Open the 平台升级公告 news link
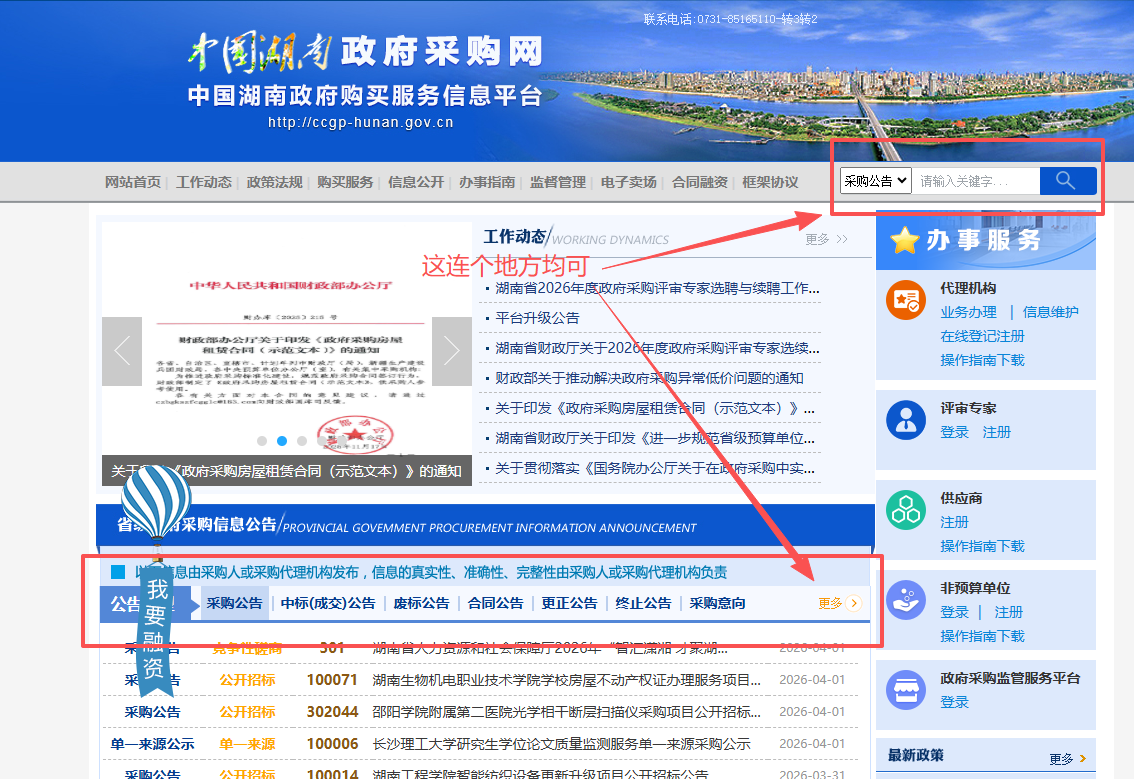Image resolution: width=1134 pixels, height=779 pixels. (537, 318)
